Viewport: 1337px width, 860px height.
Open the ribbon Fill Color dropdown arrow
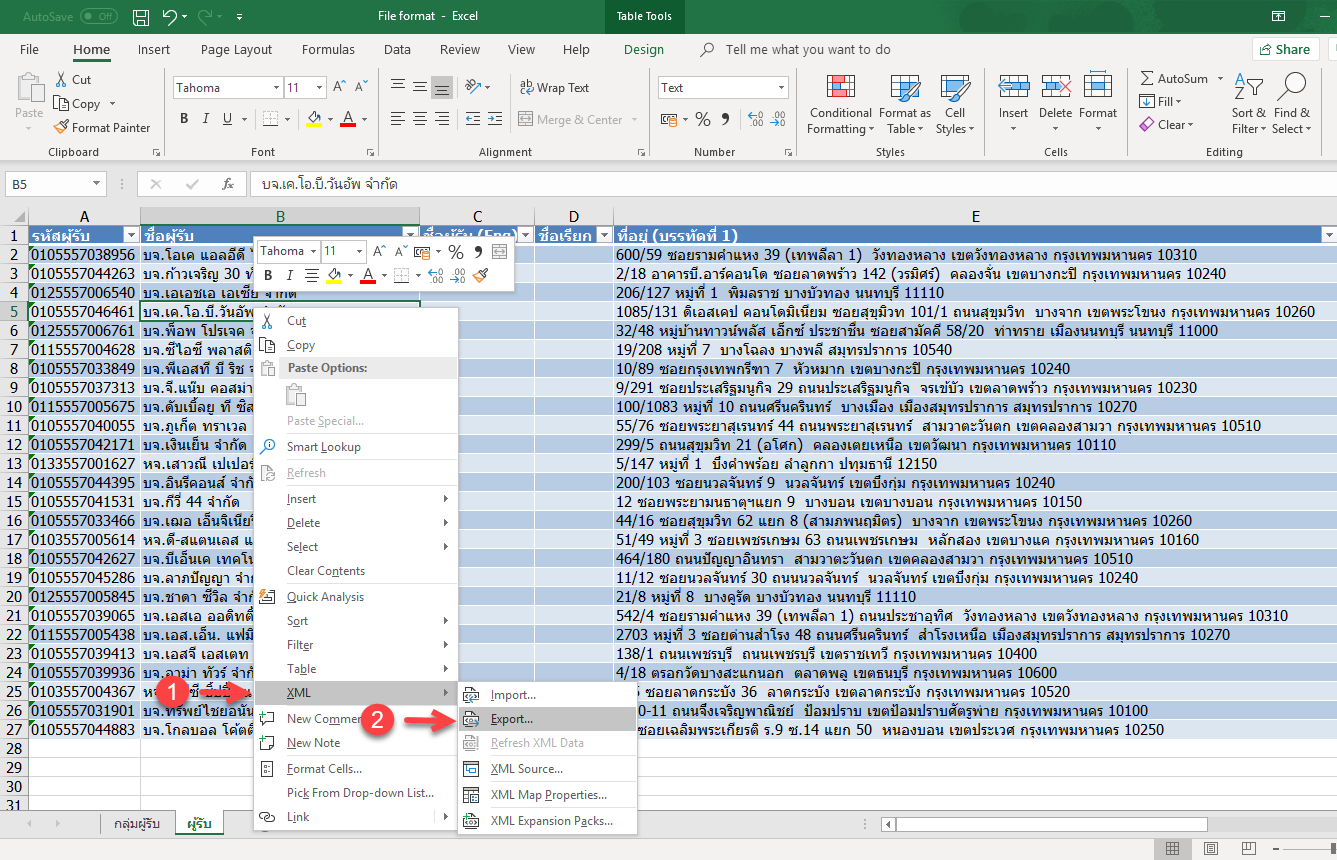click(x=329, y=119)
